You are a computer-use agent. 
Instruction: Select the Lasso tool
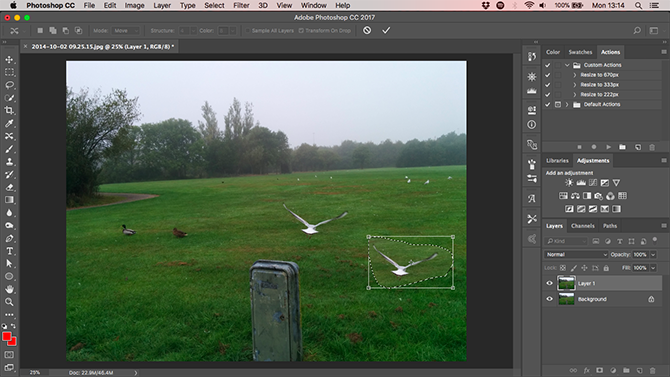click(9, 85)
